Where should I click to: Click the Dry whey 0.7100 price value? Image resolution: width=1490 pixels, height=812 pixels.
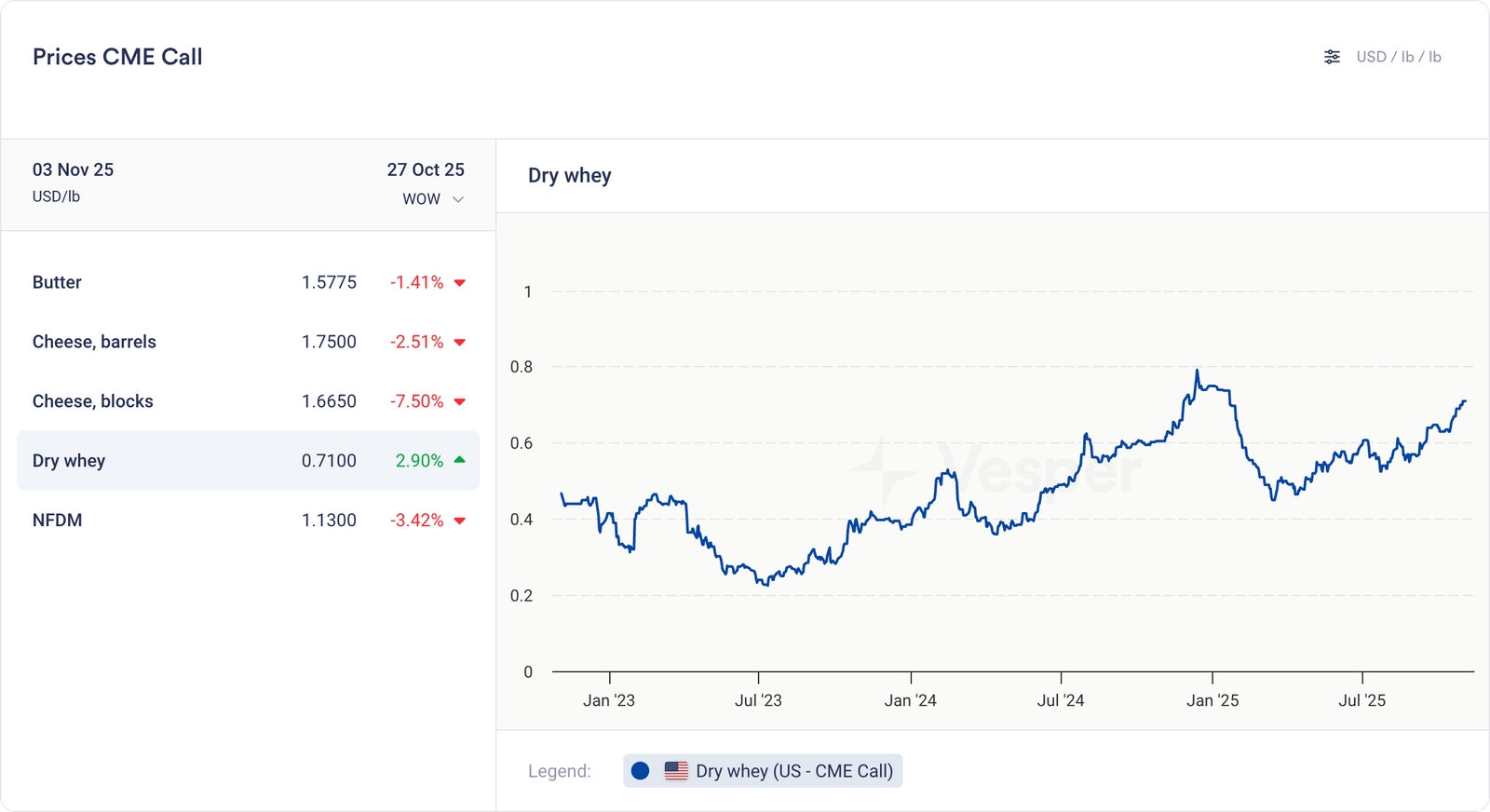tap(329, 461)
